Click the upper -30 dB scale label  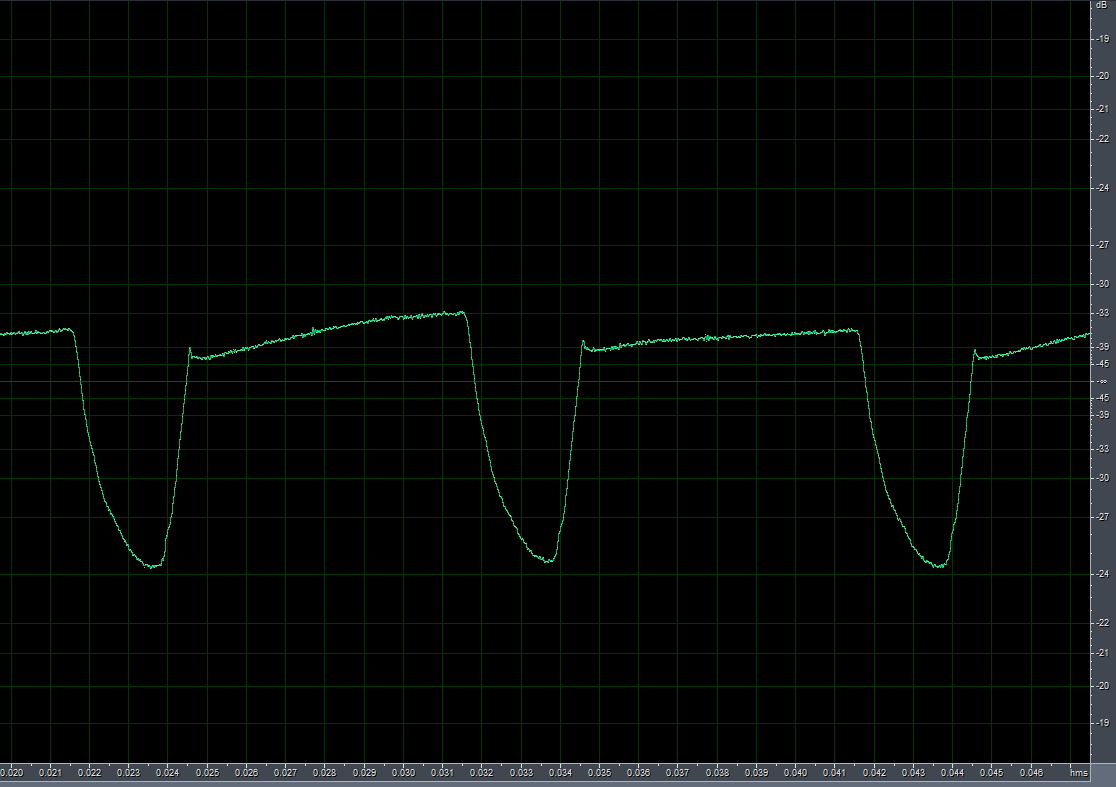tap(1102, 284)
